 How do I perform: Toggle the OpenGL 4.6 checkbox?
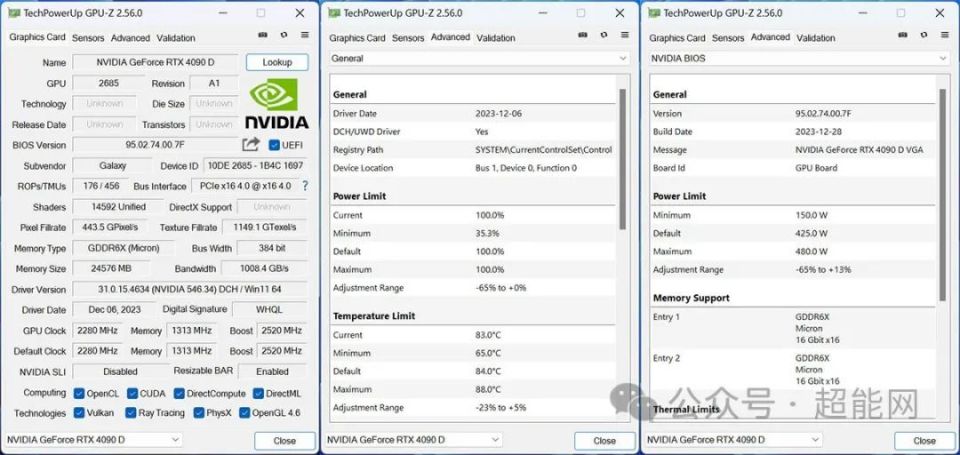click(x=245, y=413)
